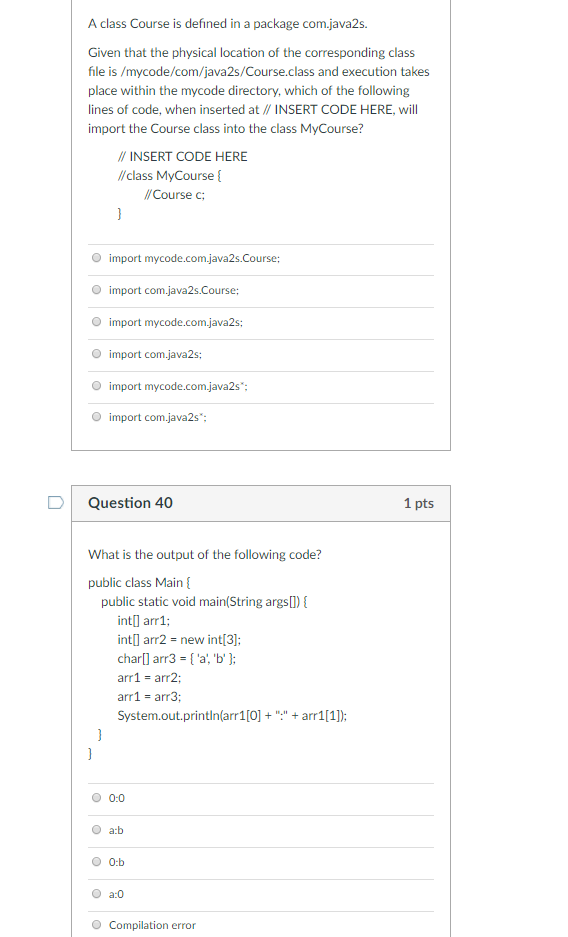
Task: Click the System.out.println code line
Action: coord(232,715)
